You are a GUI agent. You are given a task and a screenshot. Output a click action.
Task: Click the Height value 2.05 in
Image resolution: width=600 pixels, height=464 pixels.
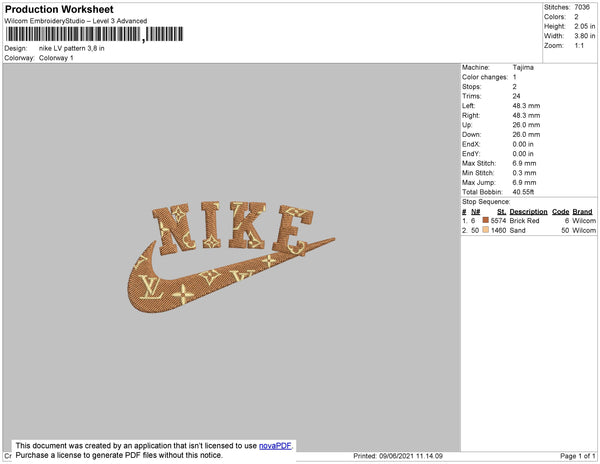click(585, 26)
